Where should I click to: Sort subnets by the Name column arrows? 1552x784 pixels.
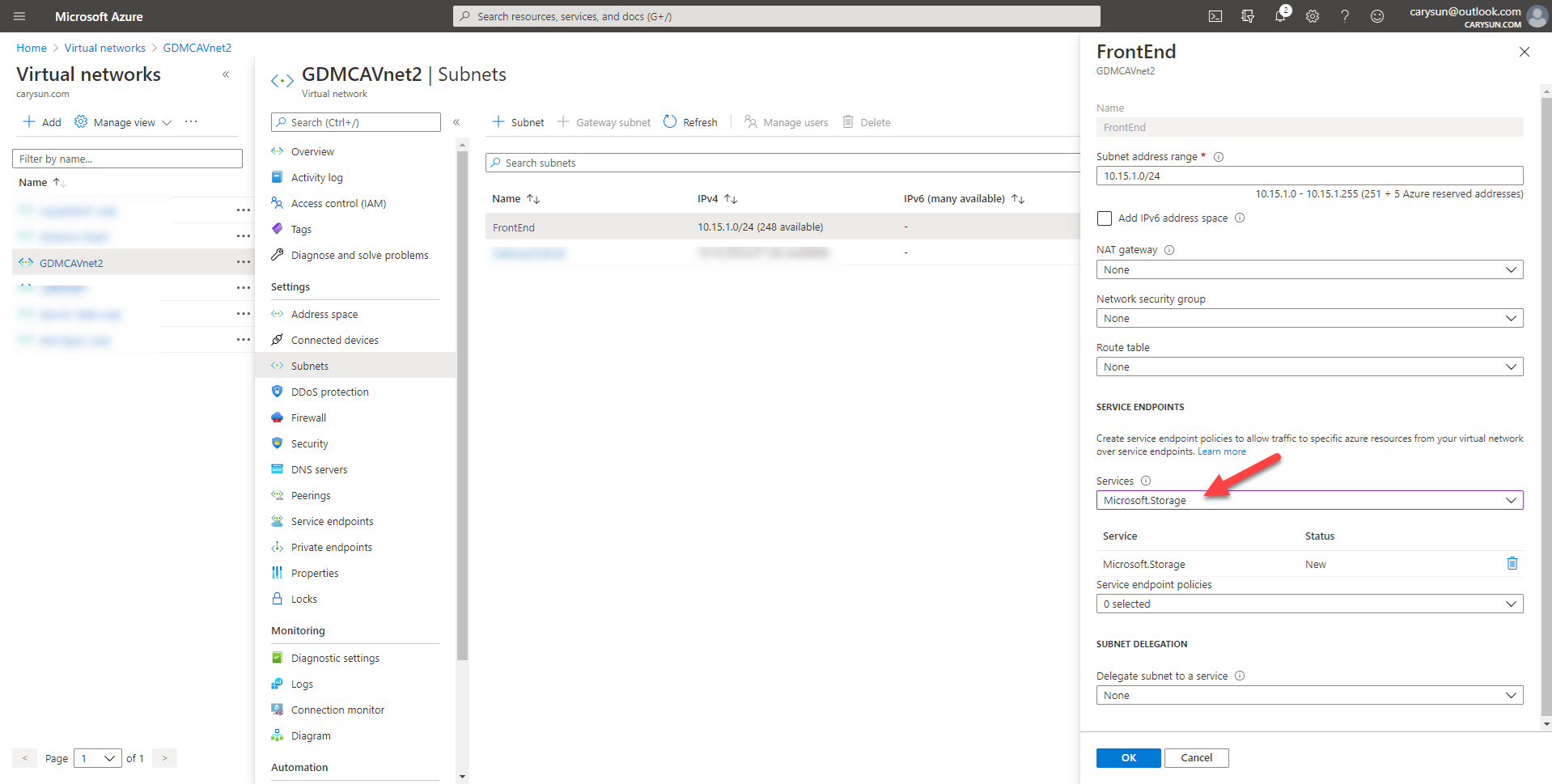(x=533, y=199)
